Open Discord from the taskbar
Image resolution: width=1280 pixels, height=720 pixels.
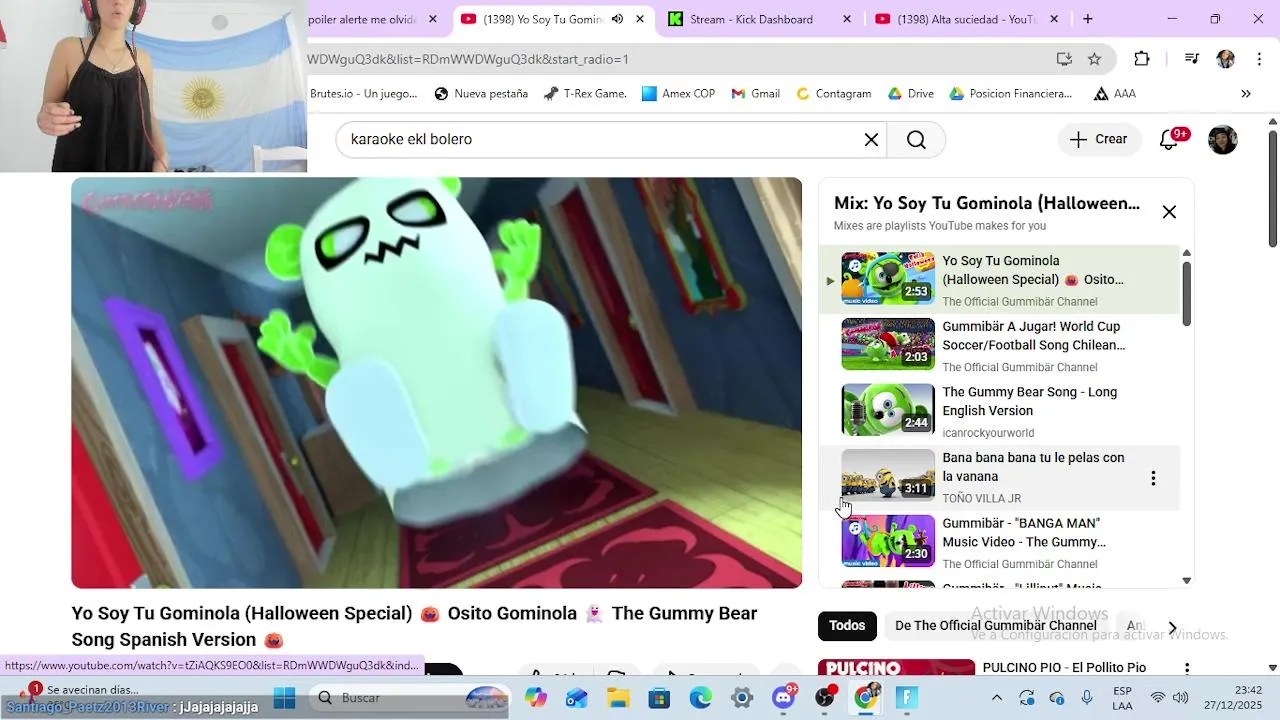[784, 697]
